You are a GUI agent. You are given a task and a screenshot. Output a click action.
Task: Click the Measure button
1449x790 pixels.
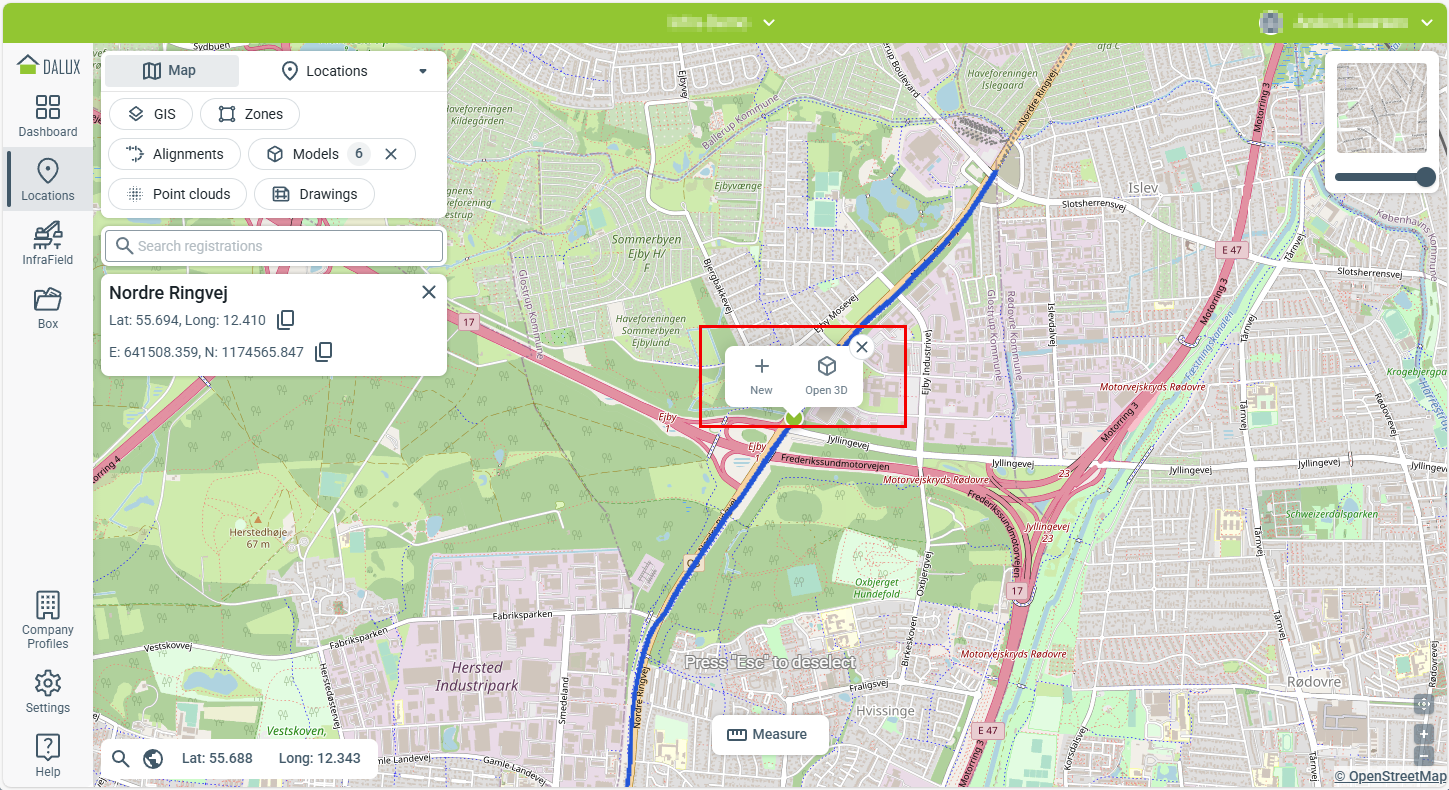click(768, 734)
